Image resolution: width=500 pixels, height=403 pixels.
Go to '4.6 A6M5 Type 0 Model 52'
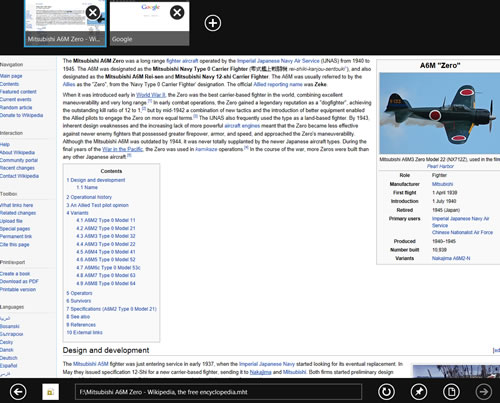pos(106,259)
